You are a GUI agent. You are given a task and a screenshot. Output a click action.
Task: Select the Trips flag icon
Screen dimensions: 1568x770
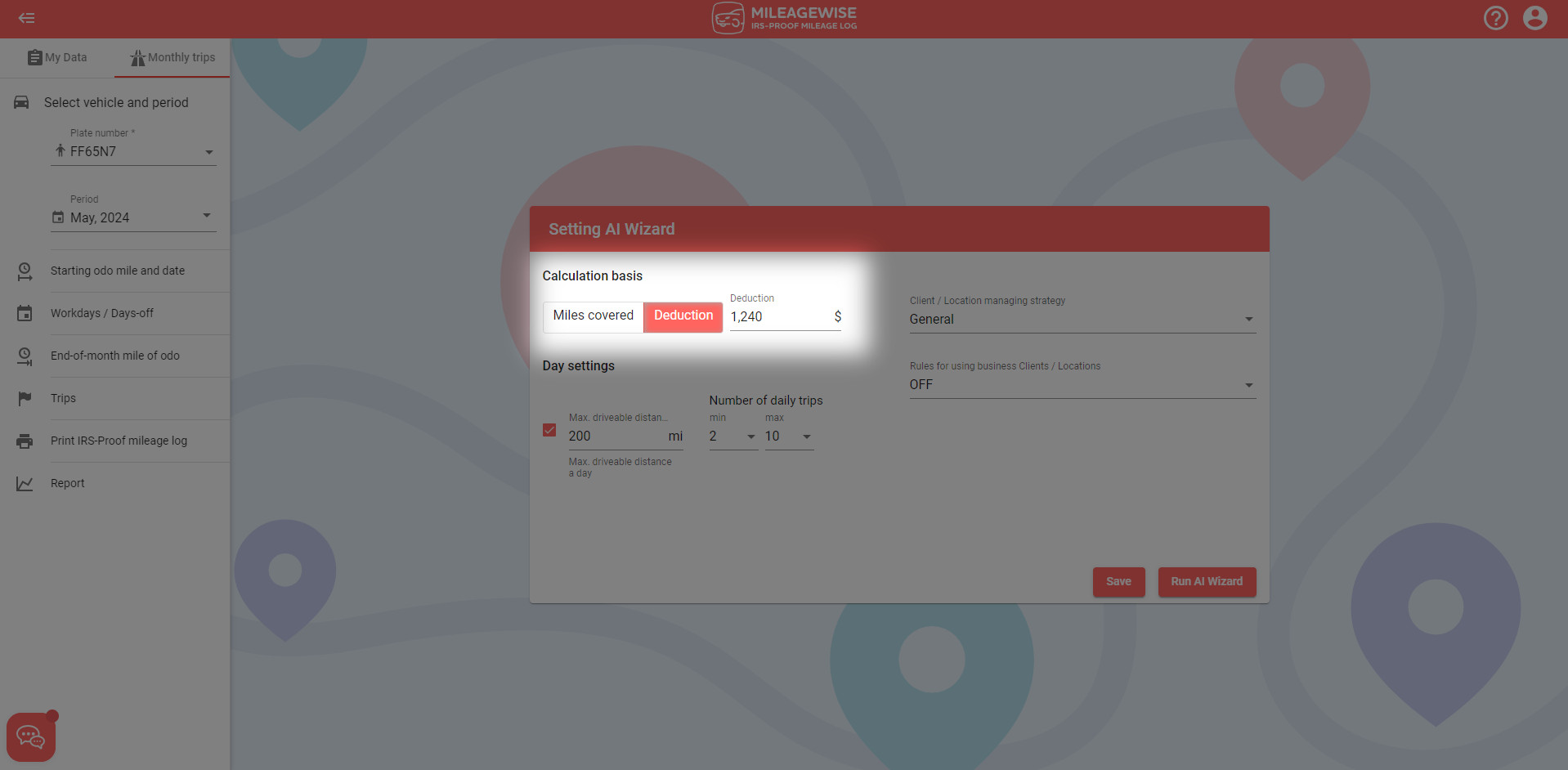24,398
